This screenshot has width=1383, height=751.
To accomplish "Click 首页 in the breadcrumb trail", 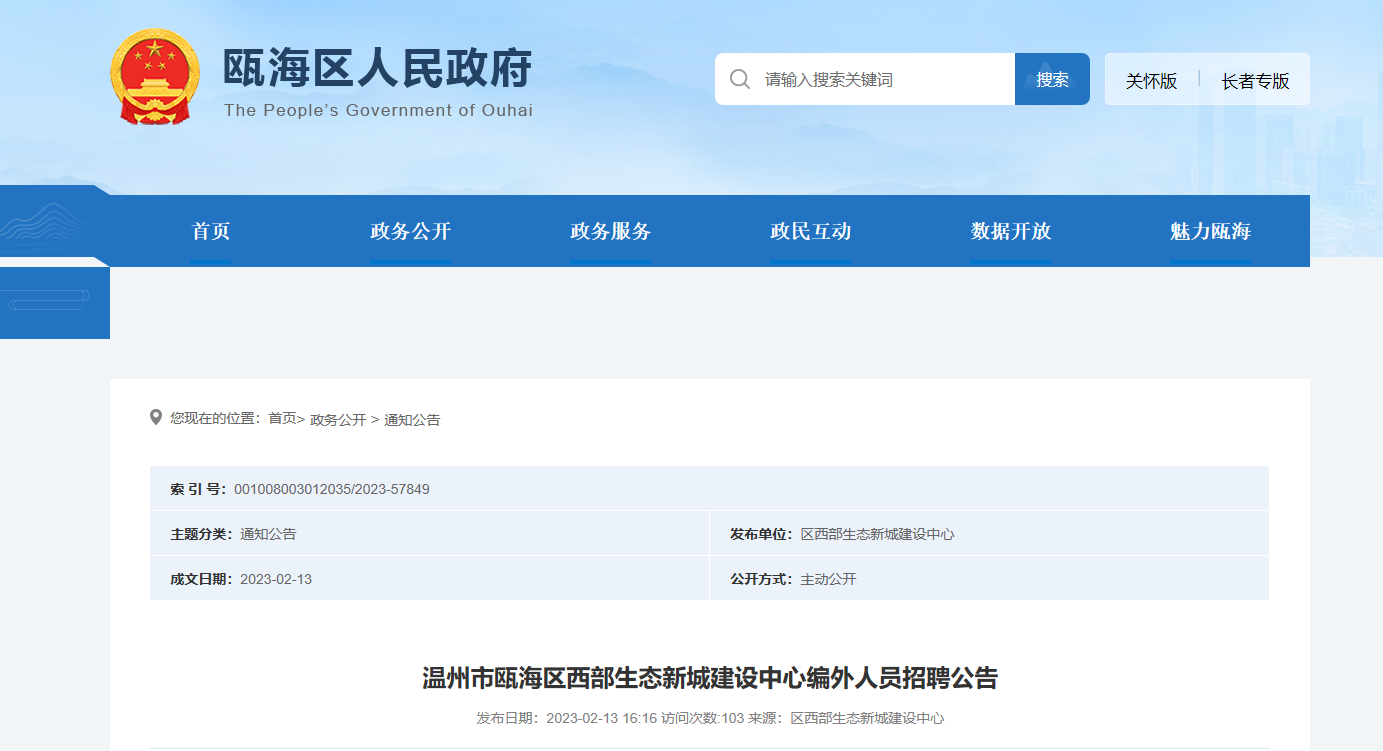I will (x=282, y=419).
